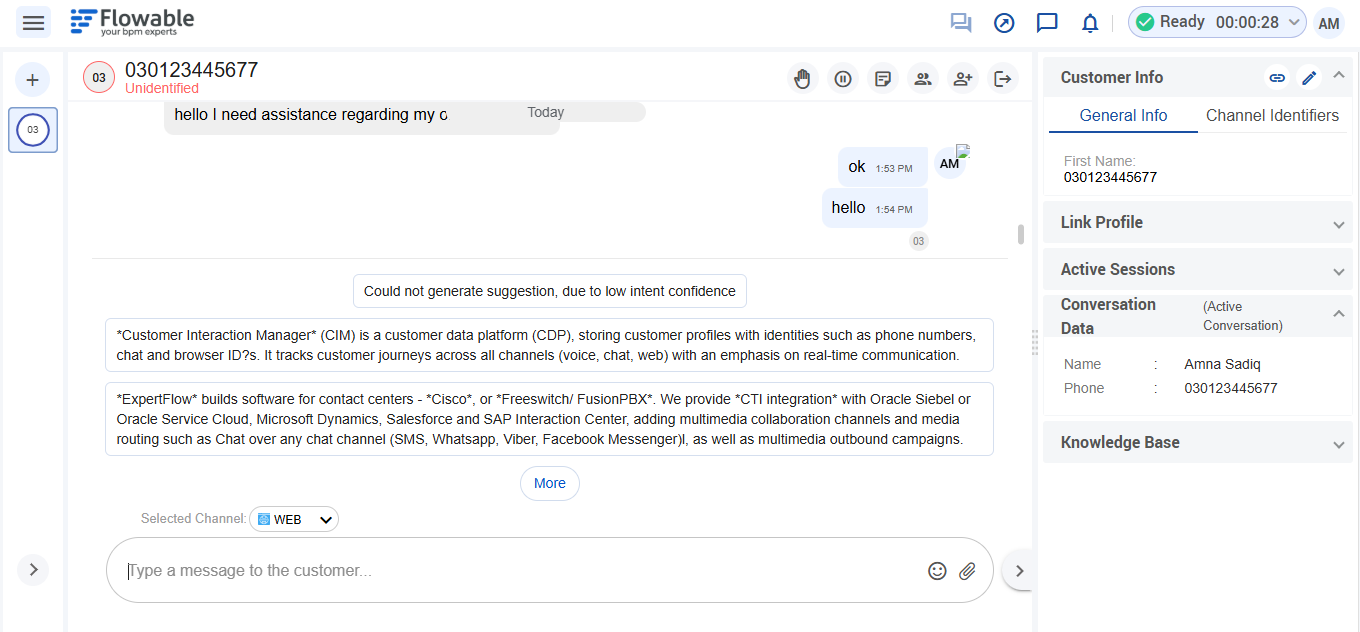Switch to the Channel Identifiers tab

coord(1272,115)
